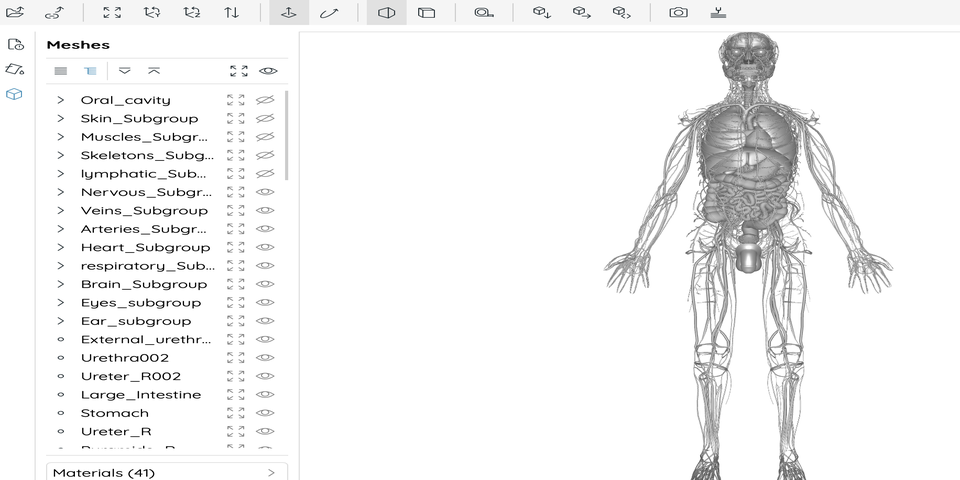Click the create snapshot camera icon
Image resolution: width=960 pixels, height=480 pixels.
pyautogui.click(x=678, y=13)
